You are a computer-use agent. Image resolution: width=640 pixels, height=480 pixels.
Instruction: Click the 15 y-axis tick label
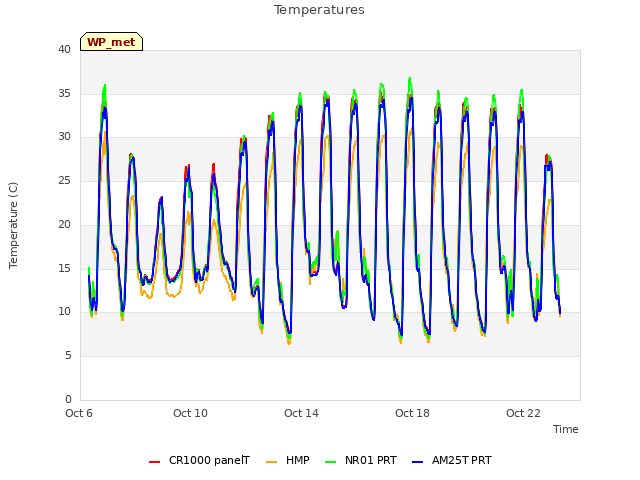click(x=64, y=268)
